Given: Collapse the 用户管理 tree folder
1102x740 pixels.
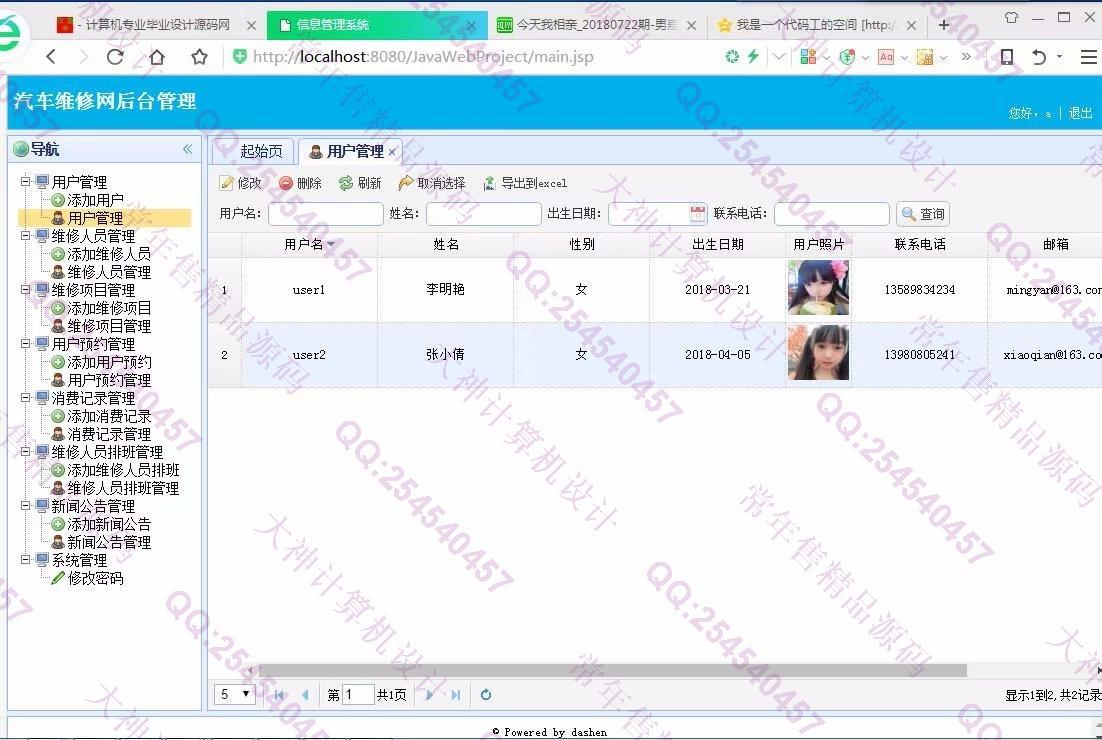Looking at the screenshot, I should (25, 181).
